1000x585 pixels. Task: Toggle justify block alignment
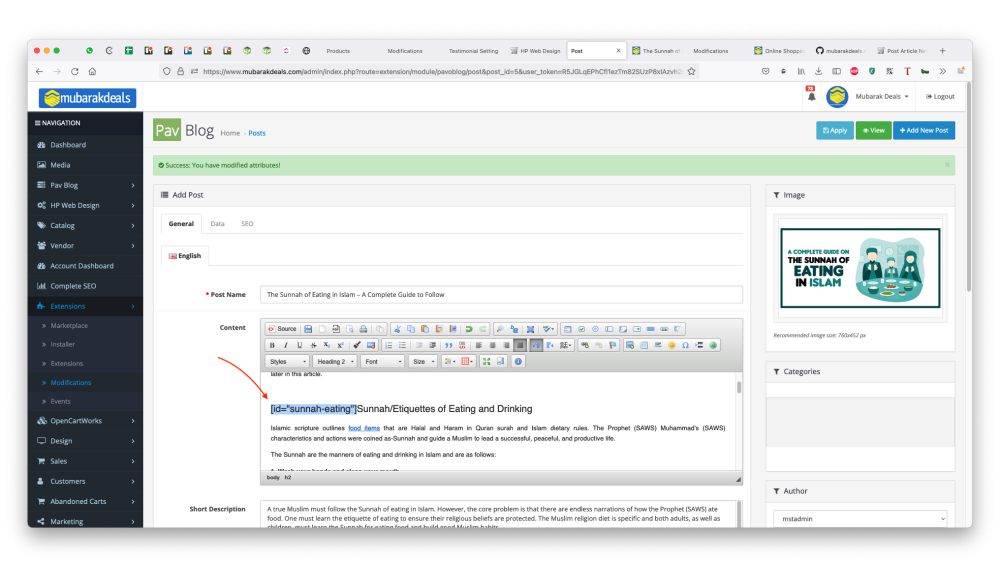coord(520,345)
